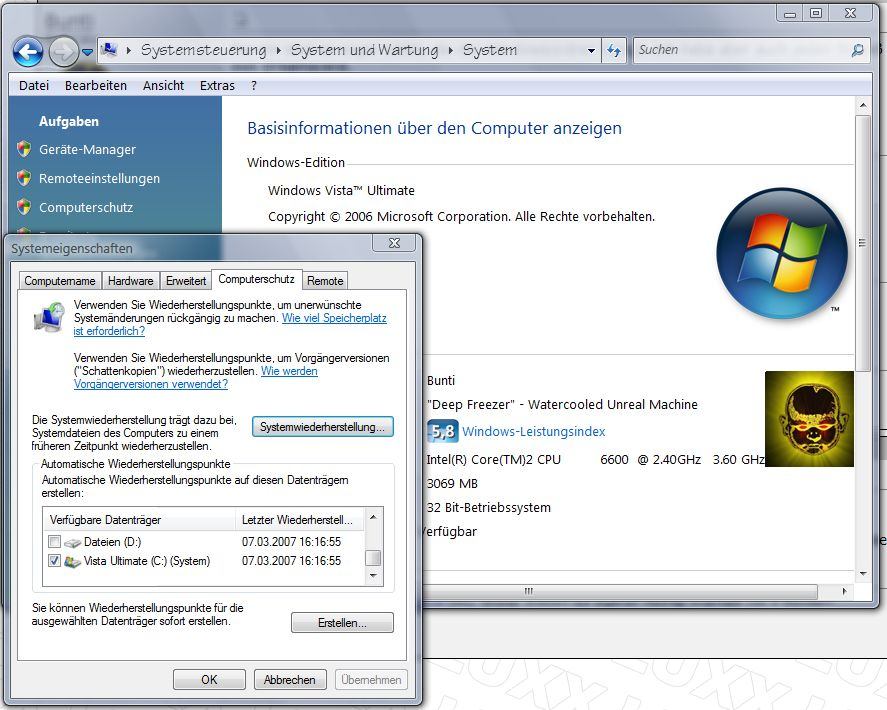The width and height of the screenshot is (887, 710).
Task: Click the drive list scrollbar thumb
Action: click(x=373, y=558)
